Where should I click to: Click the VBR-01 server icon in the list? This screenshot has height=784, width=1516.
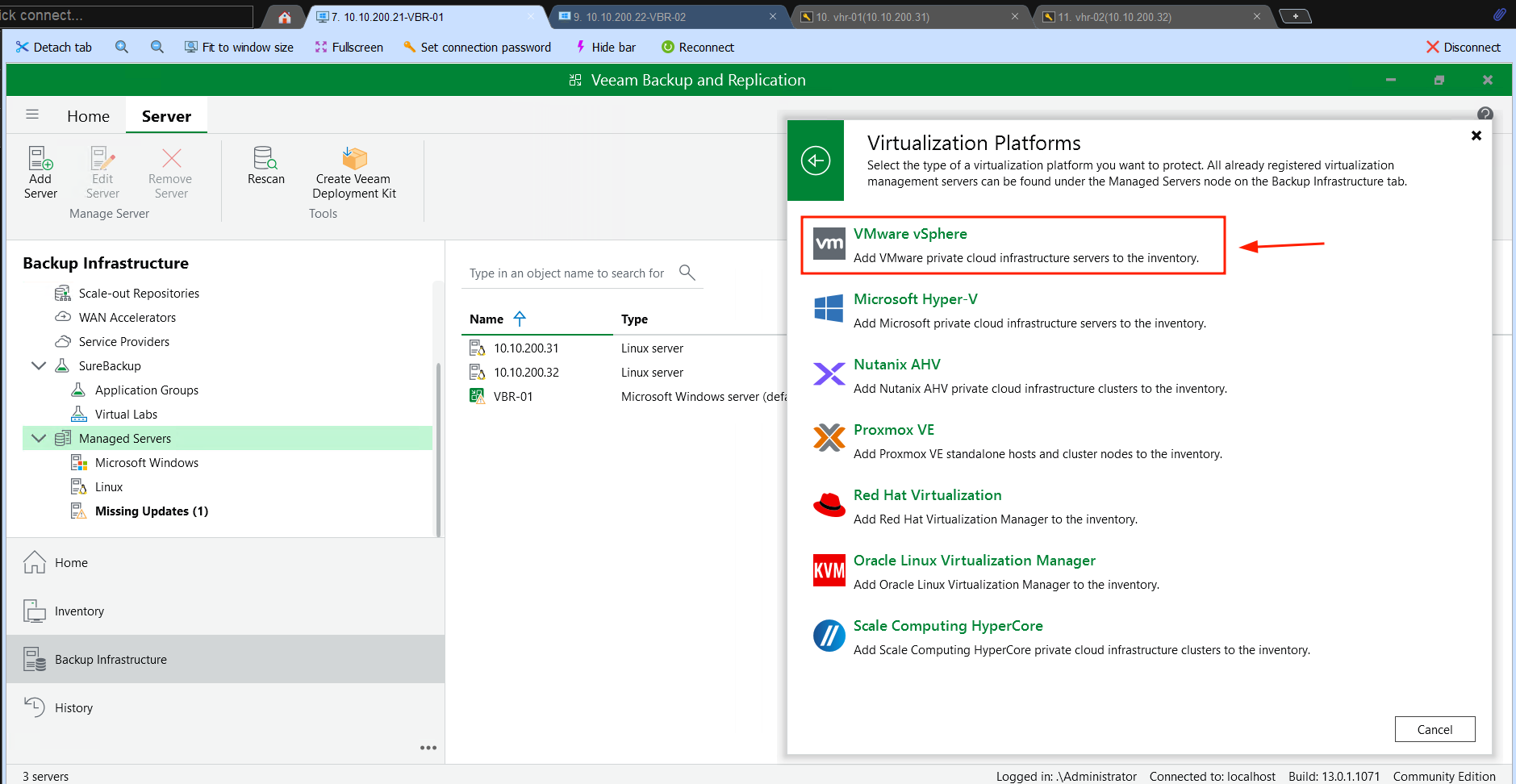point(478,396)
